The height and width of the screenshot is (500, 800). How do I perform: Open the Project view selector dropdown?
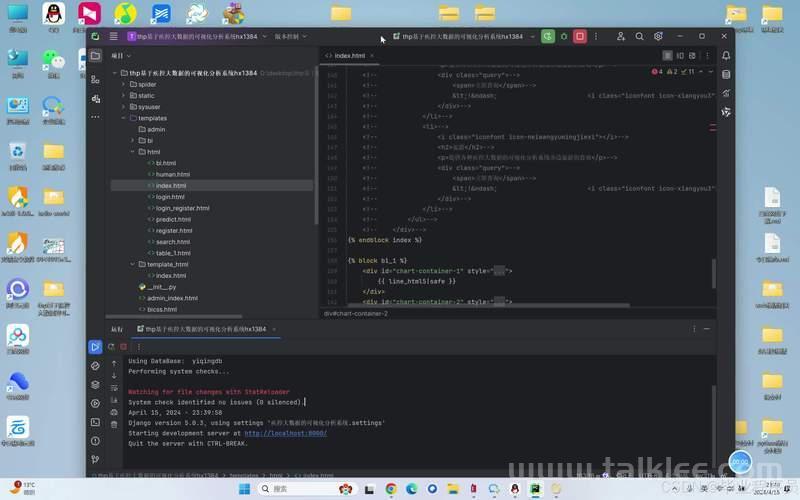pos(121,56)
